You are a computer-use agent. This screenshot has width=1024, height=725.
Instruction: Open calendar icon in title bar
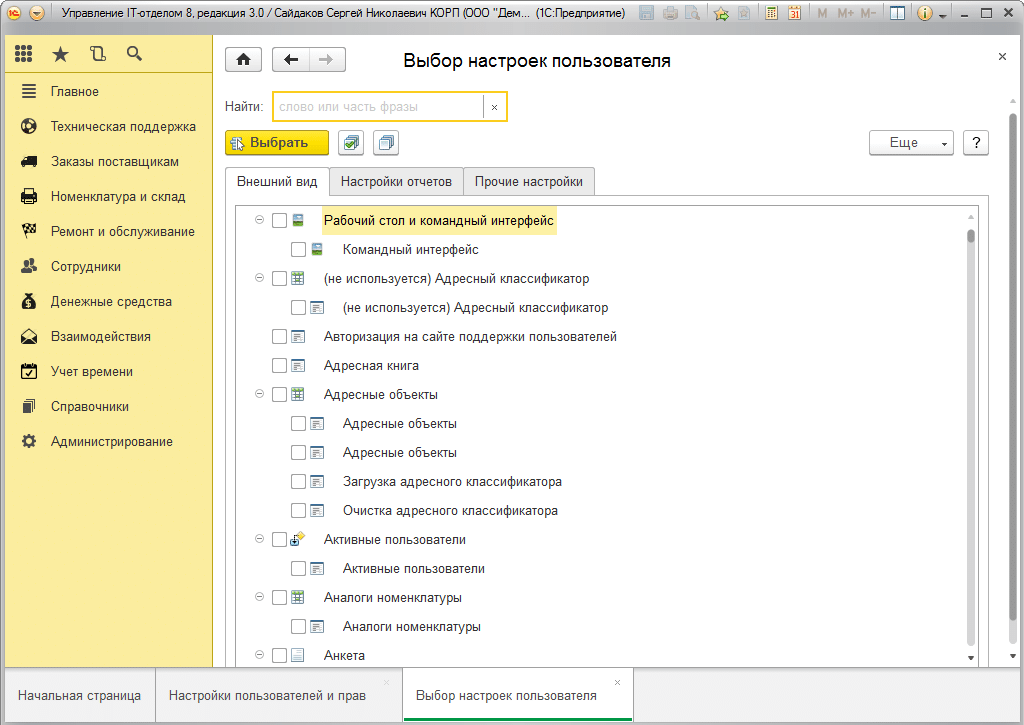(794, 13)
